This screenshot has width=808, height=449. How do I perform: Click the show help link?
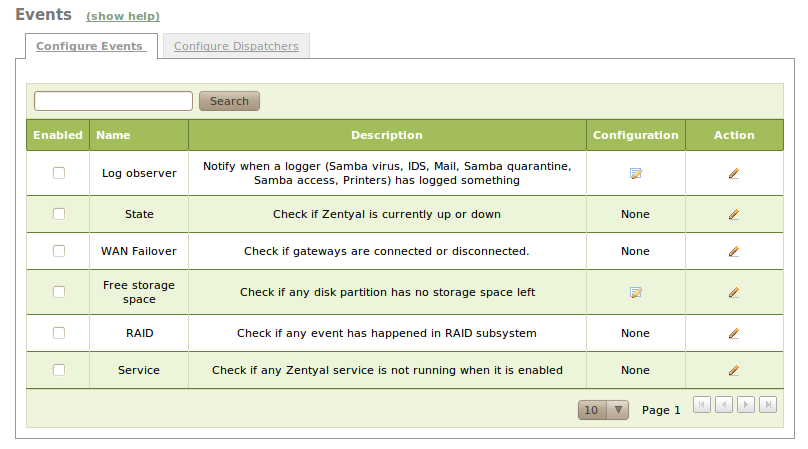[123, 17]
